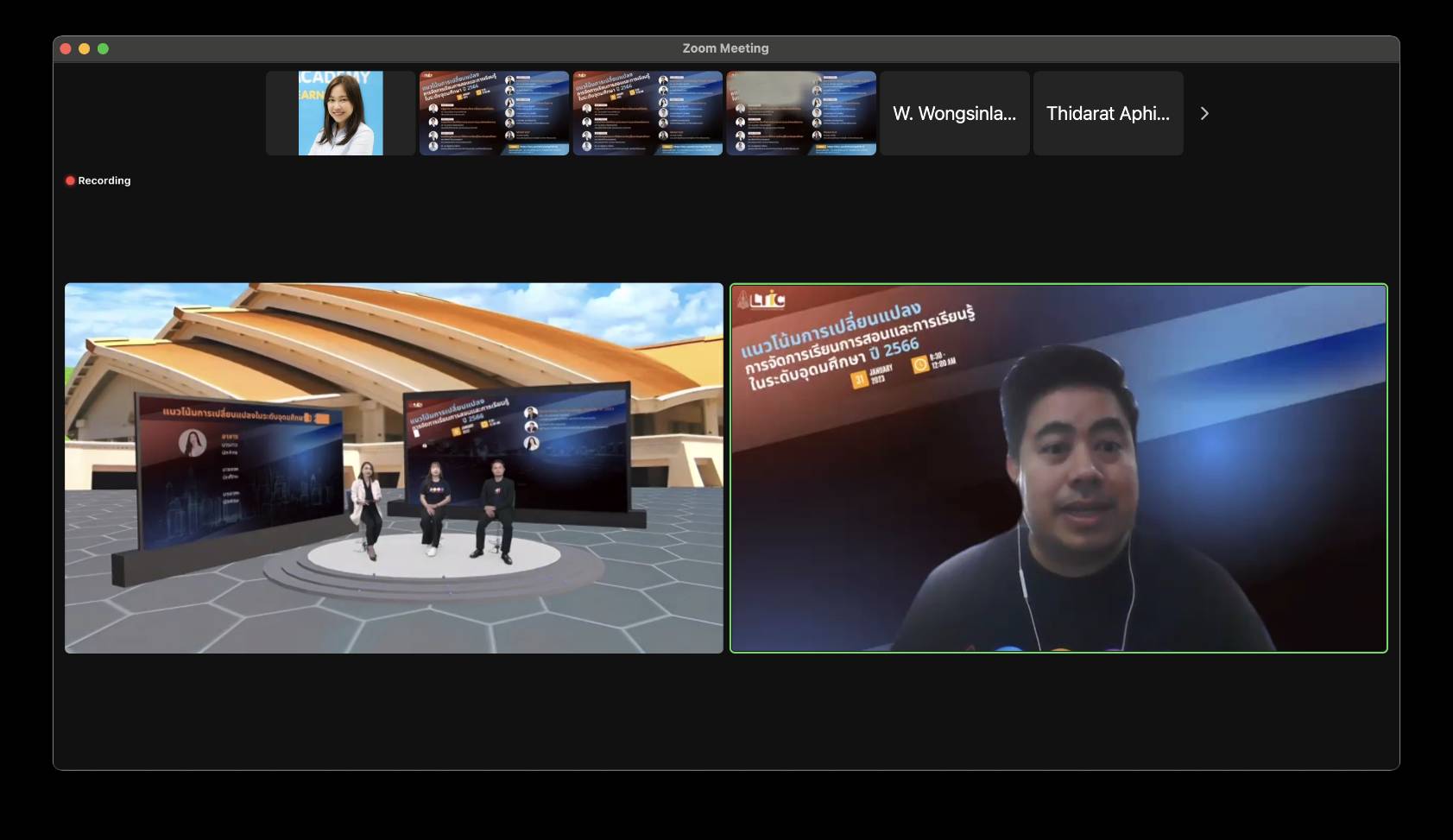The height and width of the screenshot is (840, 1453).
Task: Select the active speaker video panel
Action: 1058,468
